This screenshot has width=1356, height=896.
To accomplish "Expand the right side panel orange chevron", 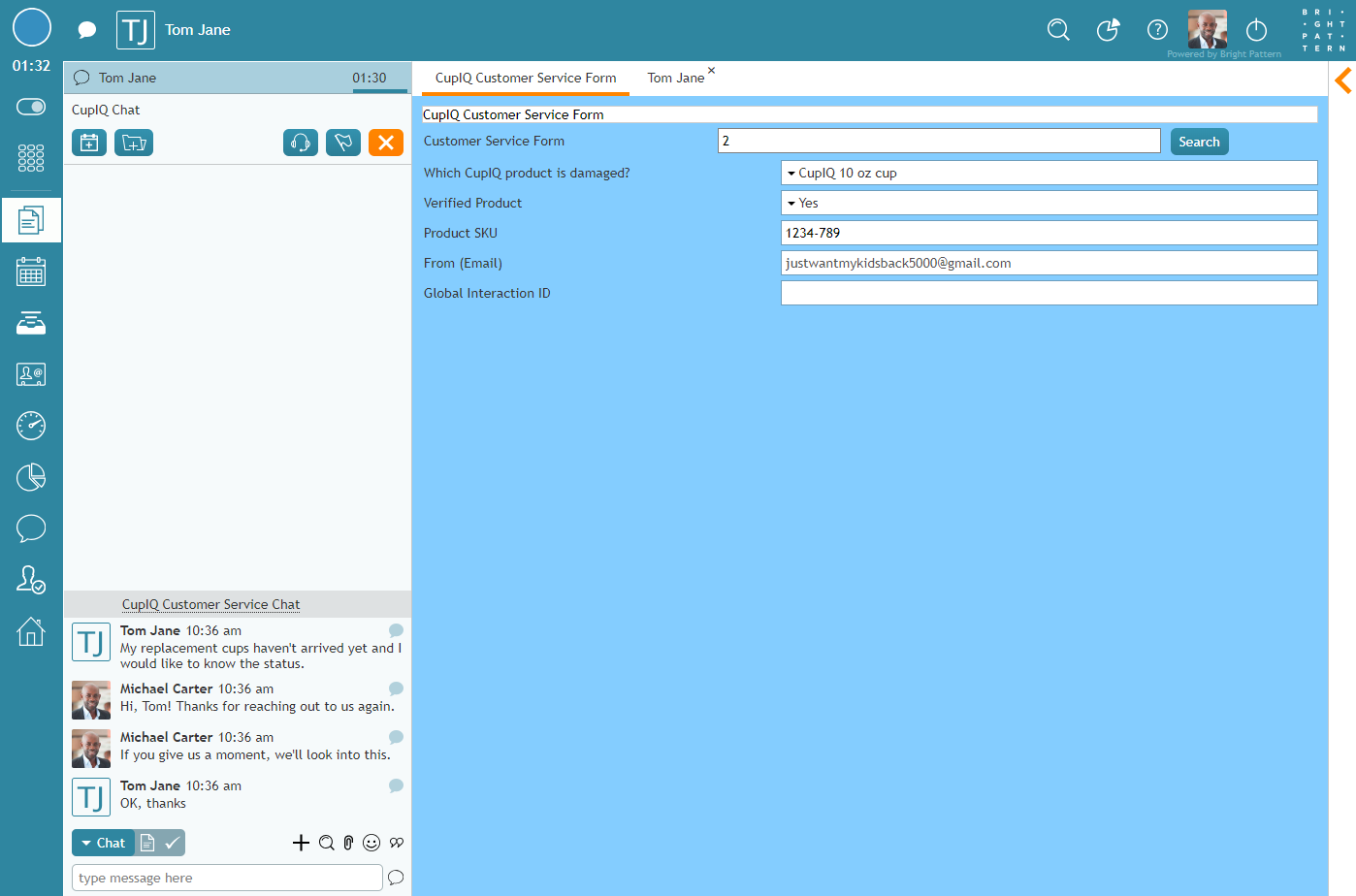I will (1343, 80).
